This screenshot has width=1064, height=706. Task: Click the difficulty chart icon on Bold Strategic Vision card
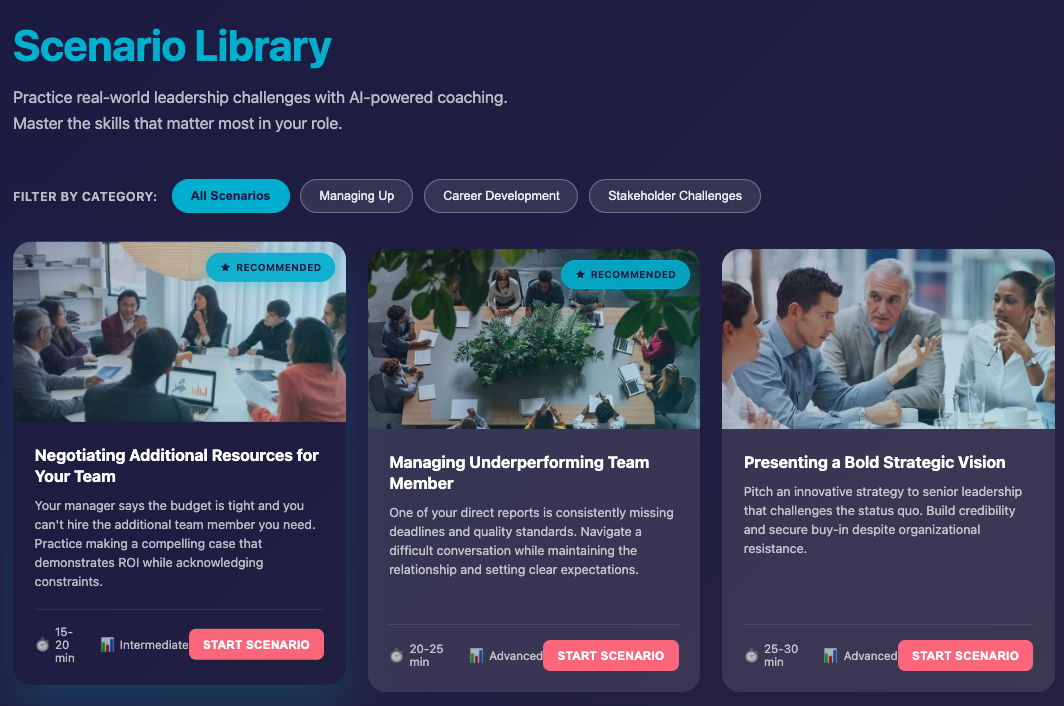(831, 656)
